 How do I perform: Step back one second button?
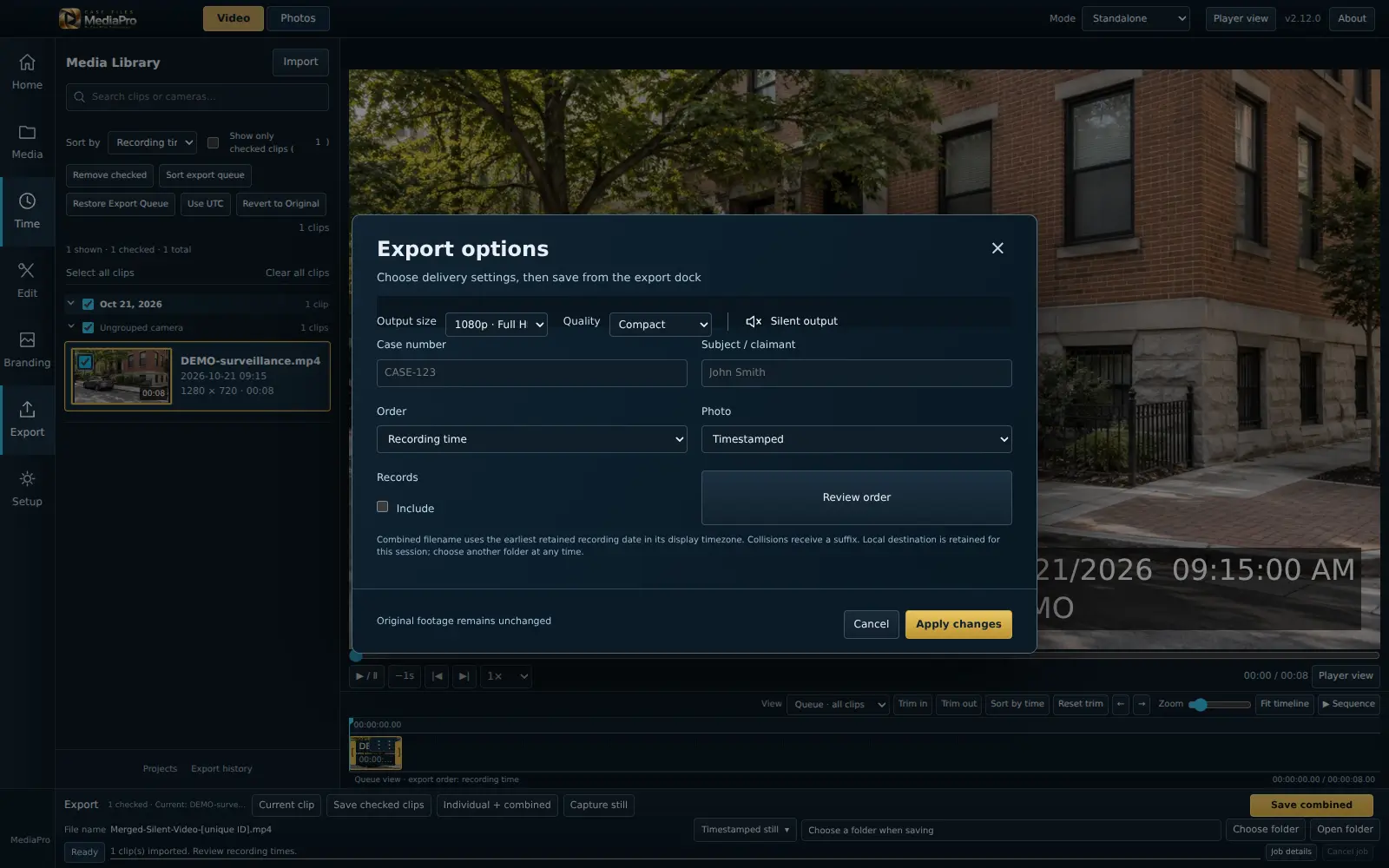coord(405,676)
